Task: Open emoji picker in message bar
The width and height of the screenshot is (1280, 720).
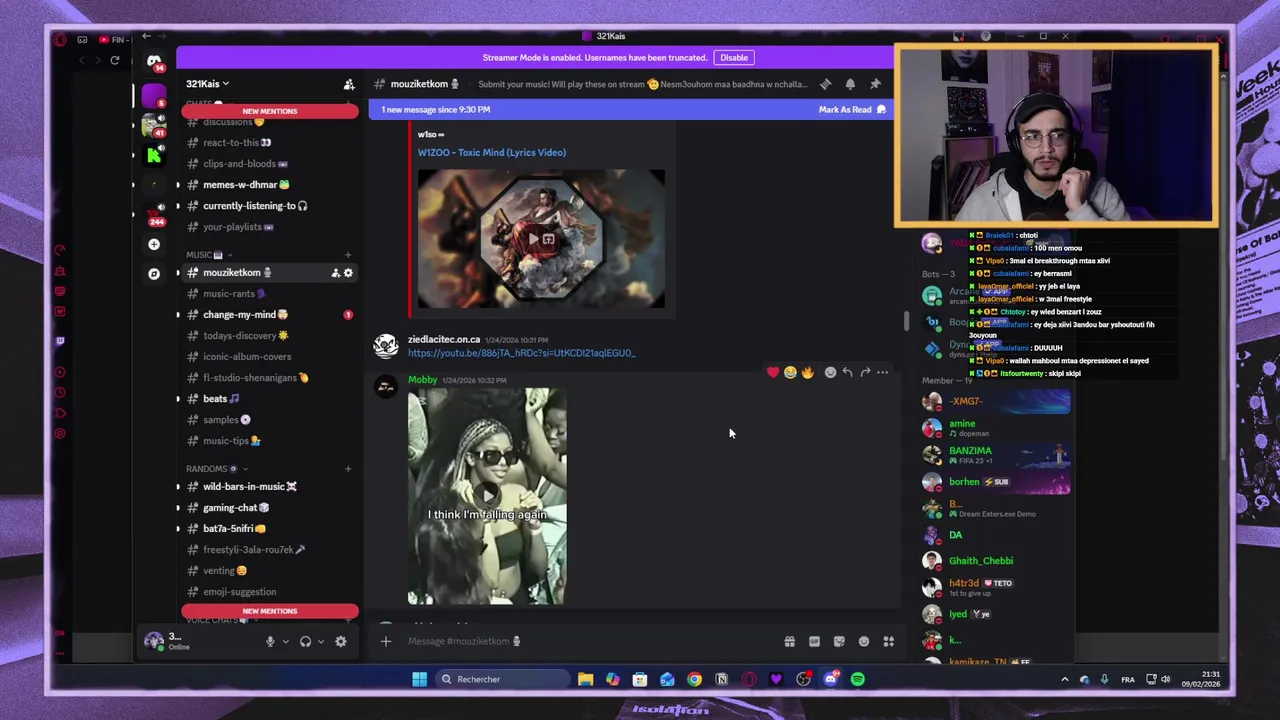Action: pos(864,642)
